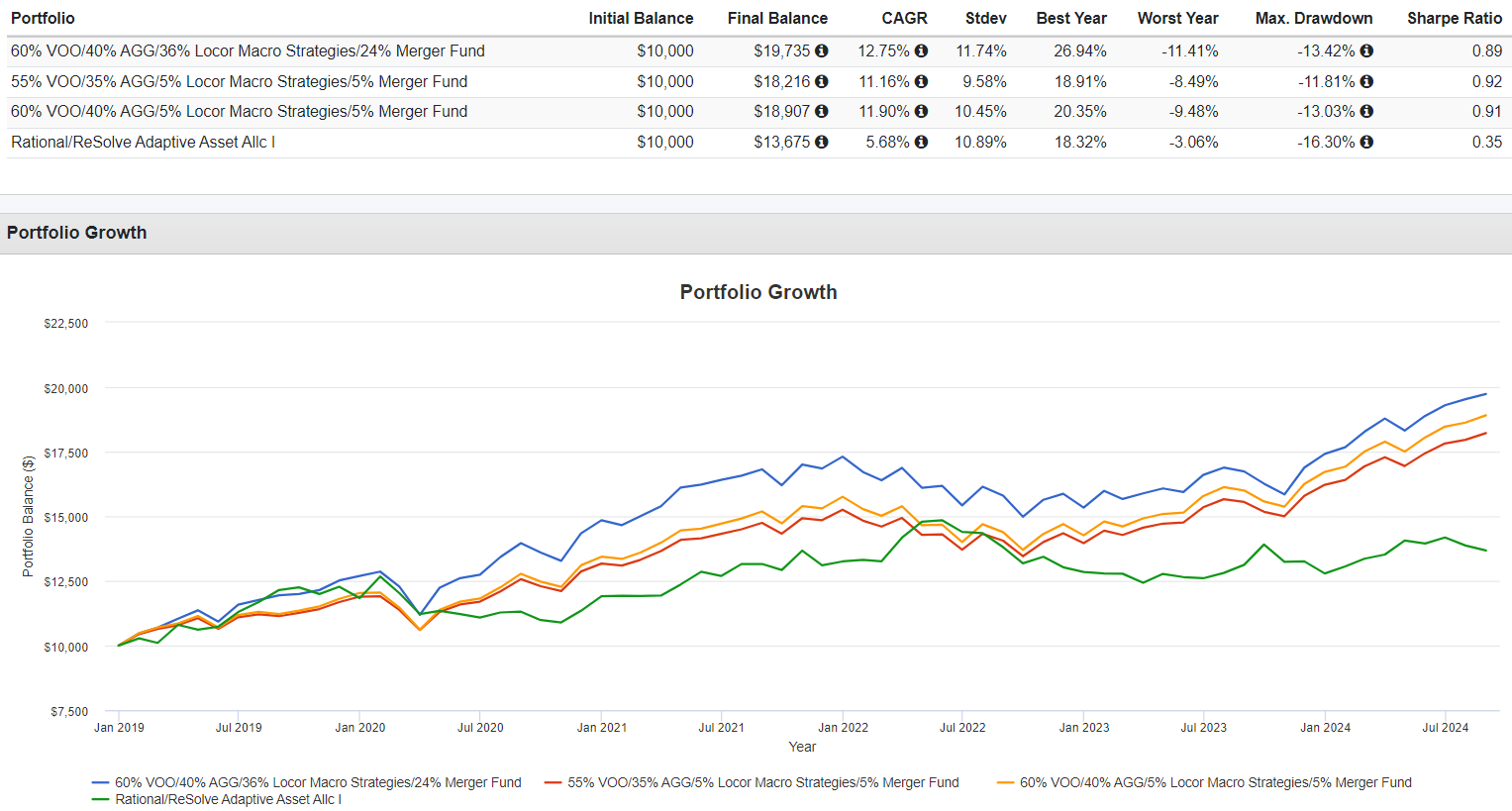Click info icon next to -13.42% drawdown
1512x811 pixels.
(1366, 51)
